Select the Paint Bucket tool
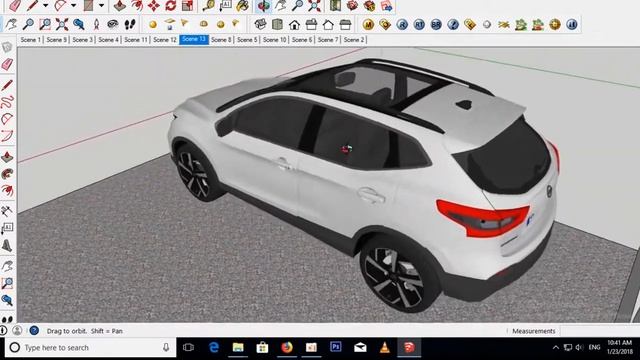This screenshot has width=640, height=360. coord(242,5)
